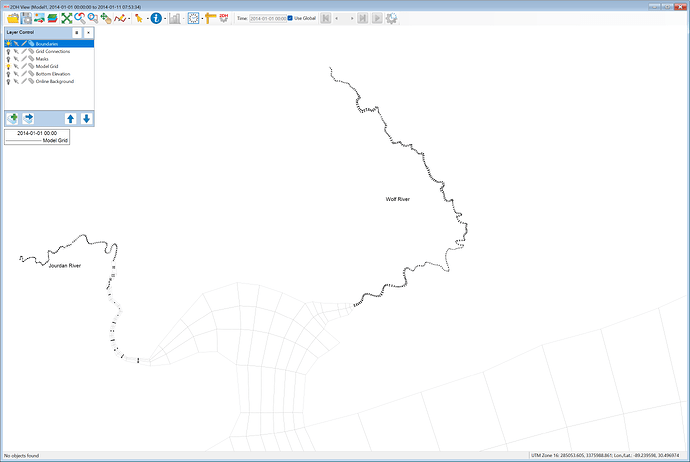Toggle visibility bulb of Model Grid layer

8,66
